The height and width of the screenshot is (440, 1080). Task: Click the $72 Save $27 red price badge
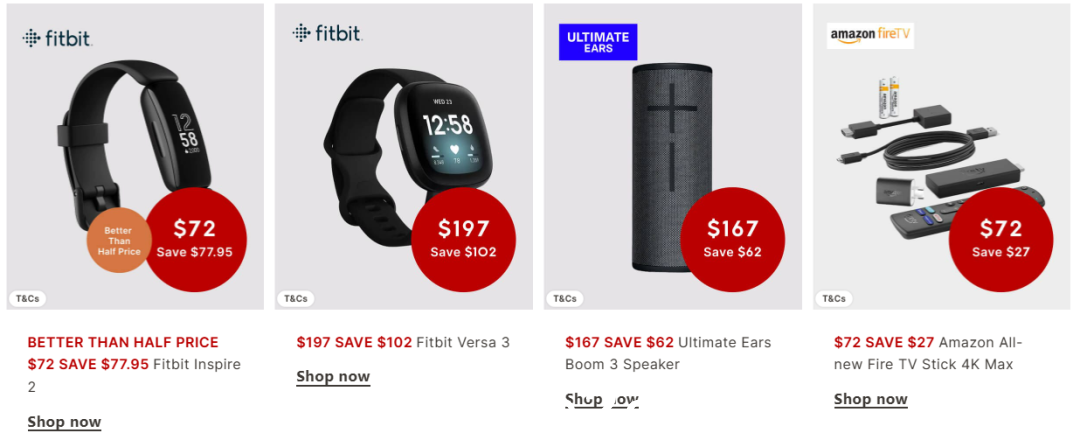(1001, 239)
